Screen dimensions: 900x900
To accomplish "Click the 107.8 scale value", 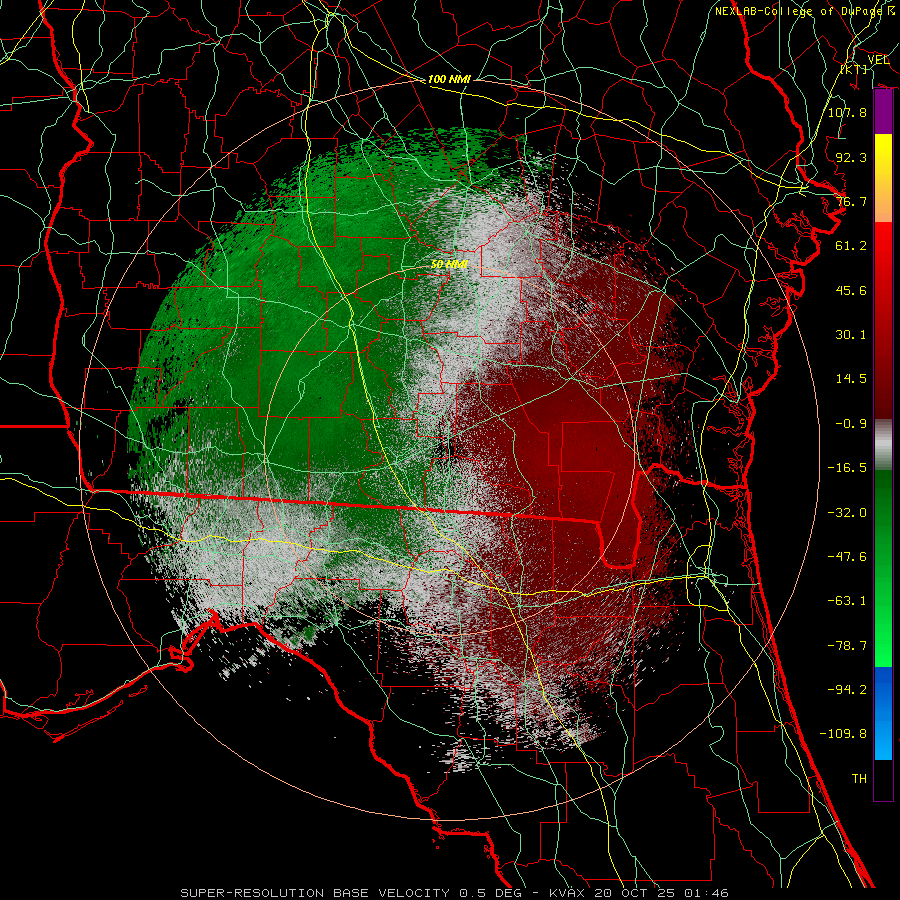I will (847, 112).
